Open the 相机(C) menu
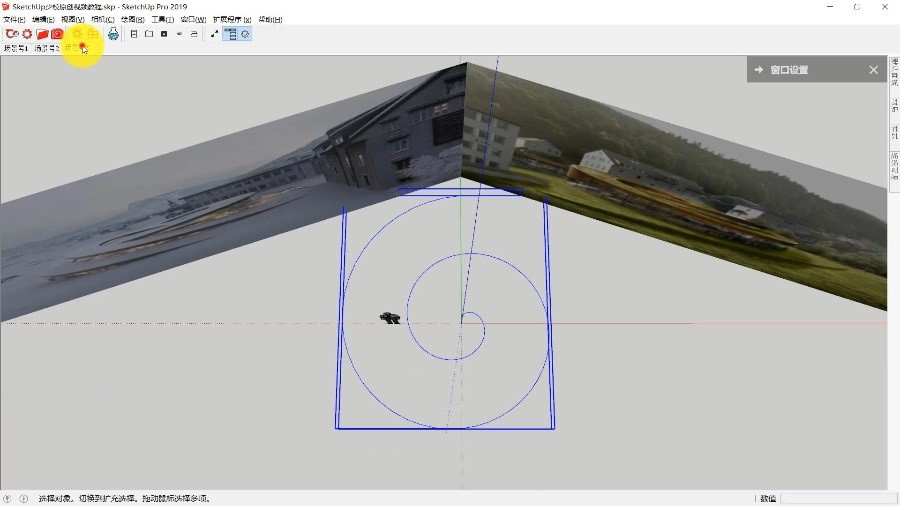Viewport: 900px width, 506px height. coord(103,20)
